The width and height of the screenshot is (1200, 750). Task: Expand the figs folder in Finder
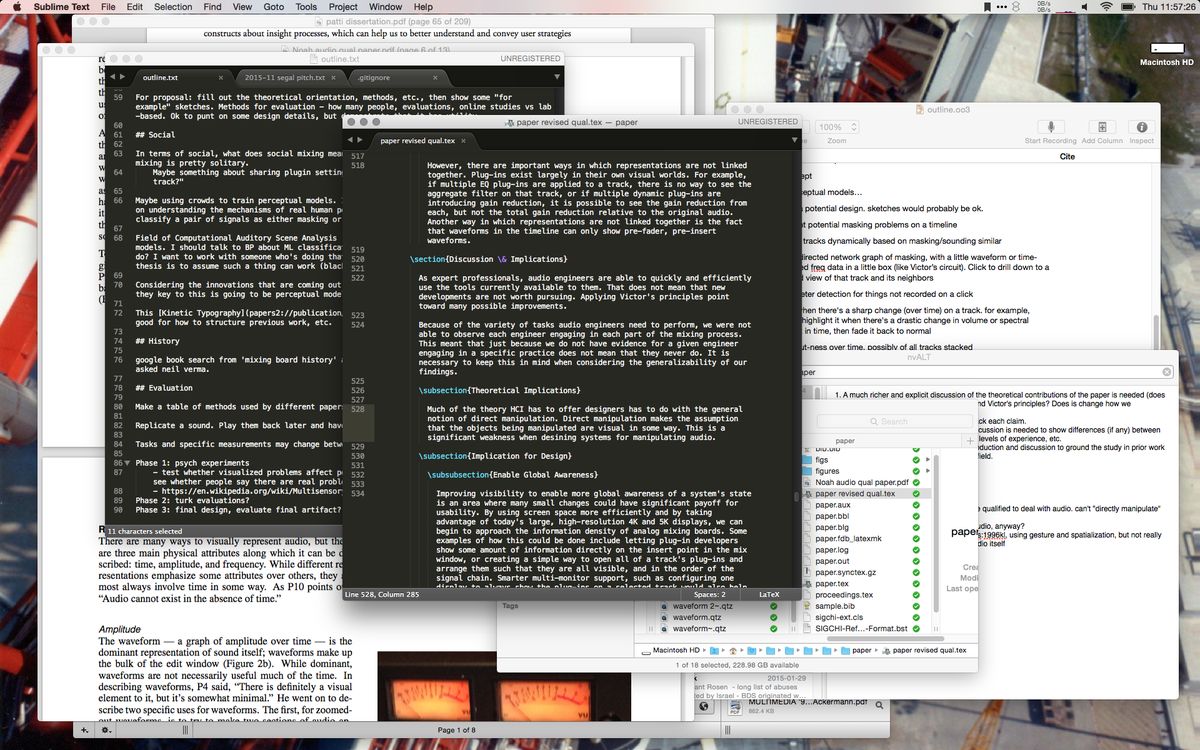tap(929, 458)
